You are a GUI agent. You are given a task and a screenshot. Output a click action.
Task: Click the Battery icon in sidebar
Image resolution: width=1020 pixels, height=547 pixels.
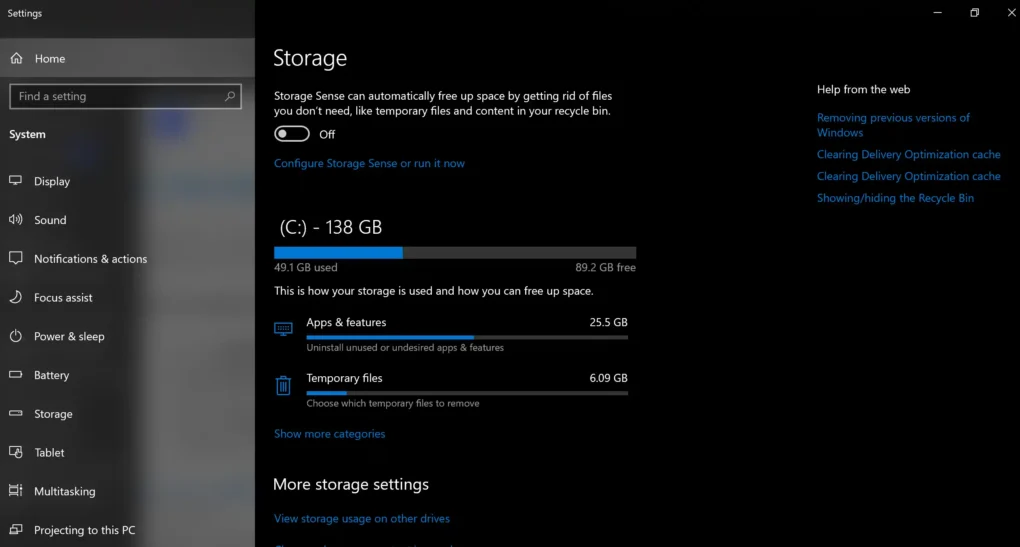coord(16,375)
